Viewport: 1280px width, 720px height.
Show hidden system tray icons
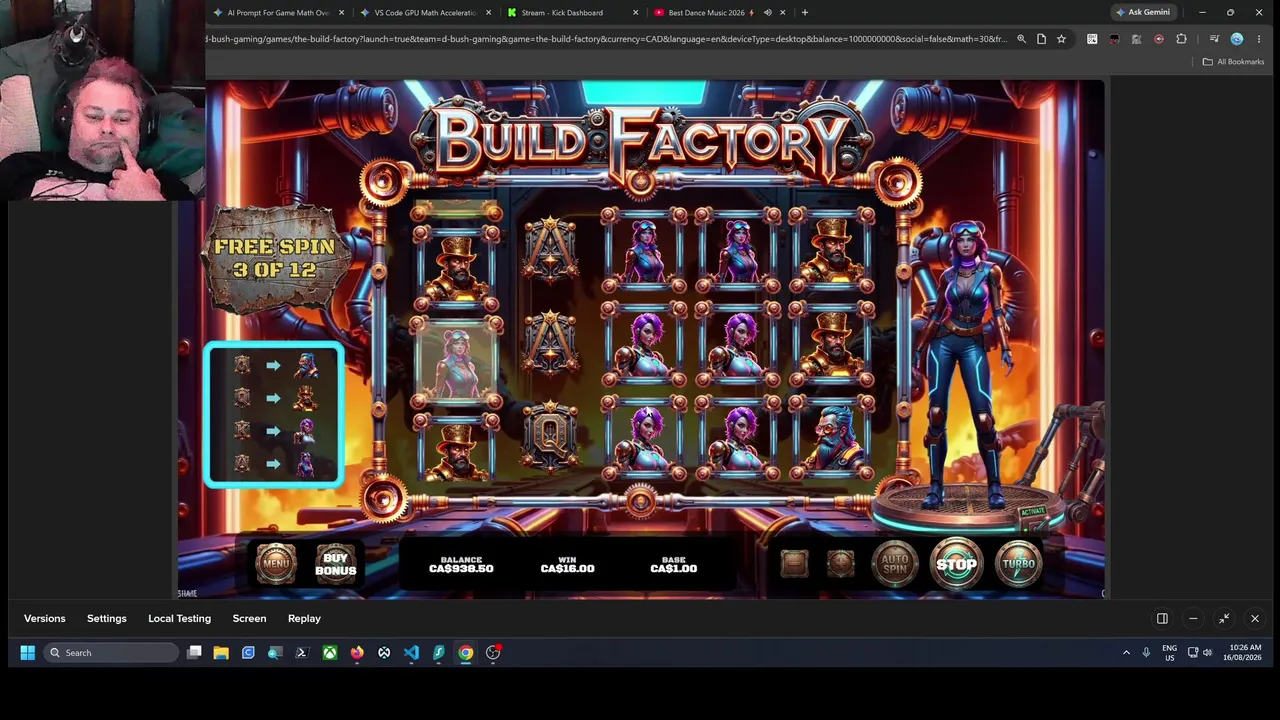pyautogui.click(x=1126, y=653)
